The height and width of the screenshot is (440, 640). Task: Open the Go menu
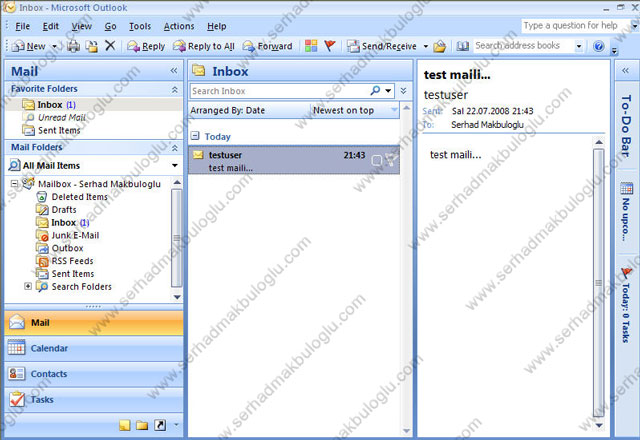click(x=110, y=26)
